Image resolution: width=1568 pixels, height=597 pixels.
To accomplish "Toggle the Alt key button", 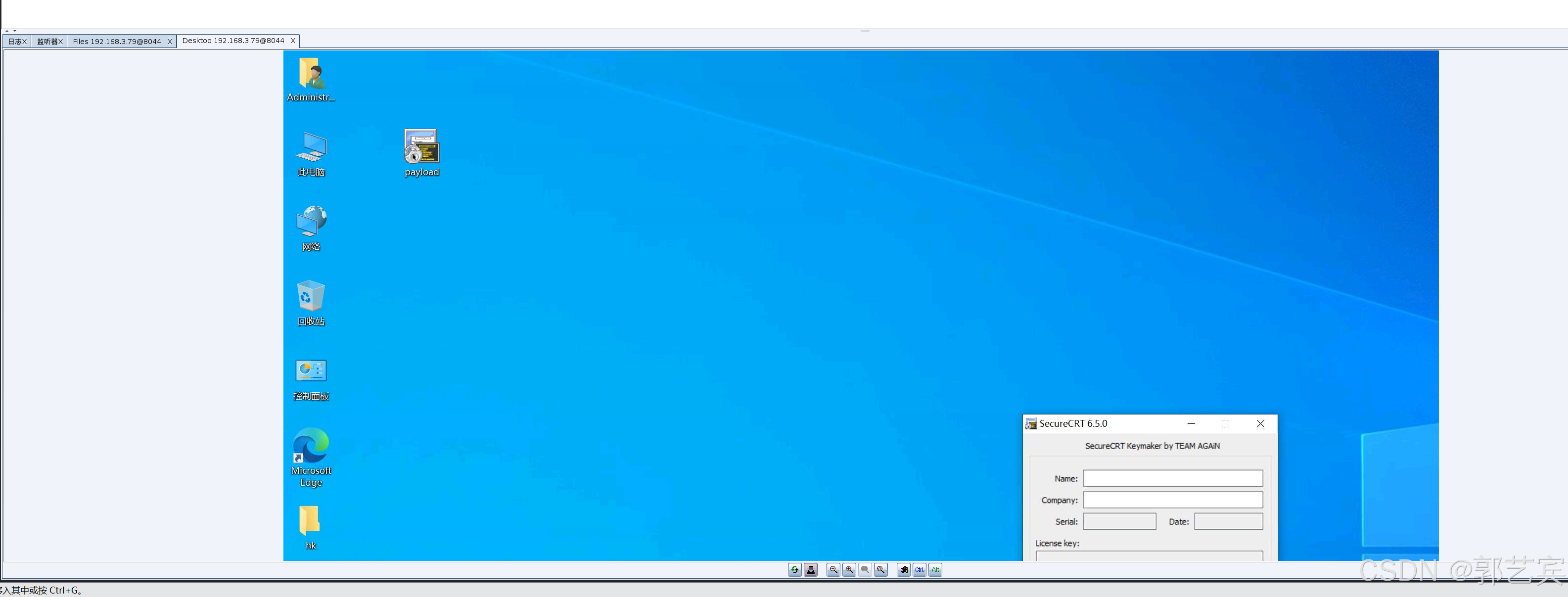I will pyautogui.click(x=935, y=570).
